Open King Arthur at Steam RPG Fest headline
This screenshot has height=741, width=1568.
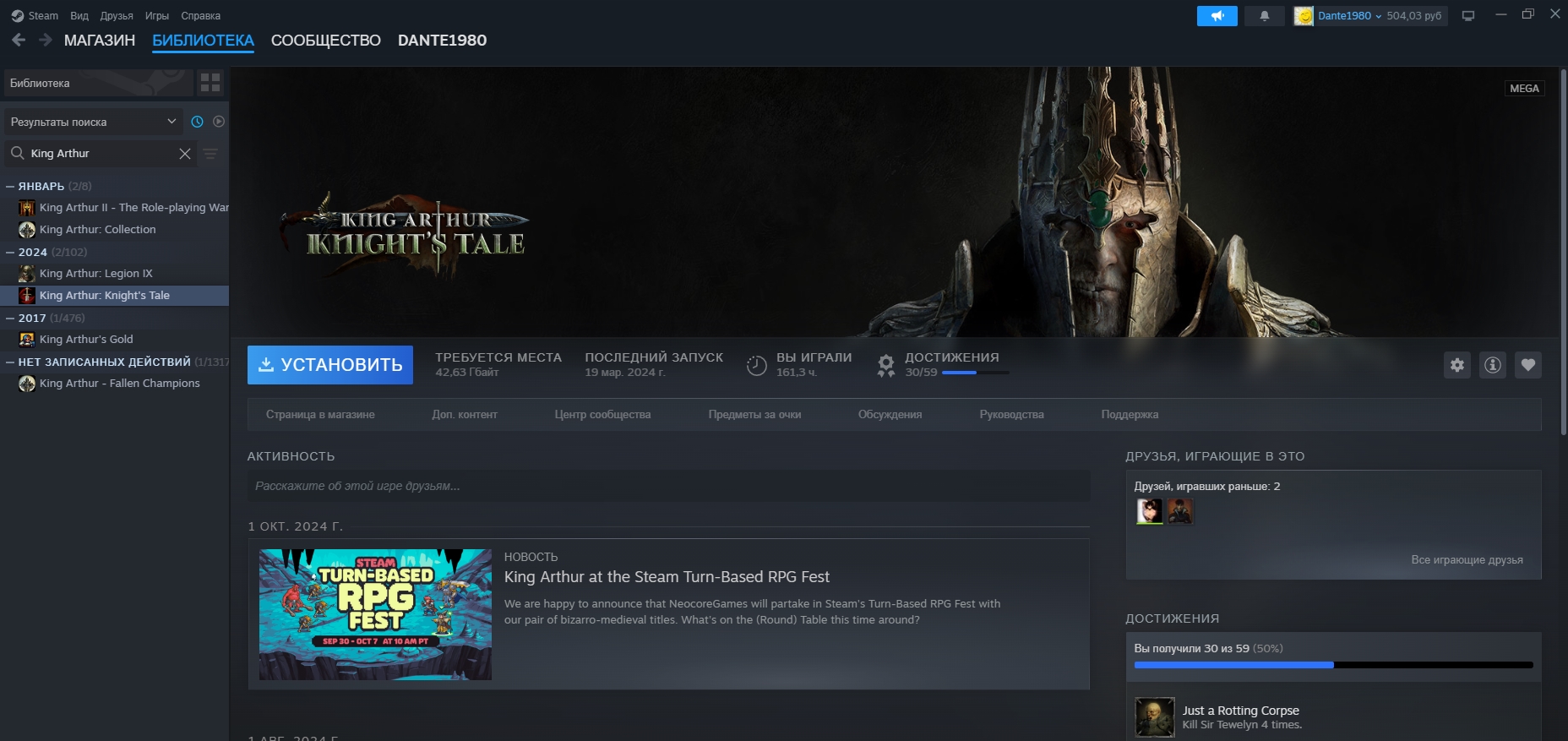[667, 577]
